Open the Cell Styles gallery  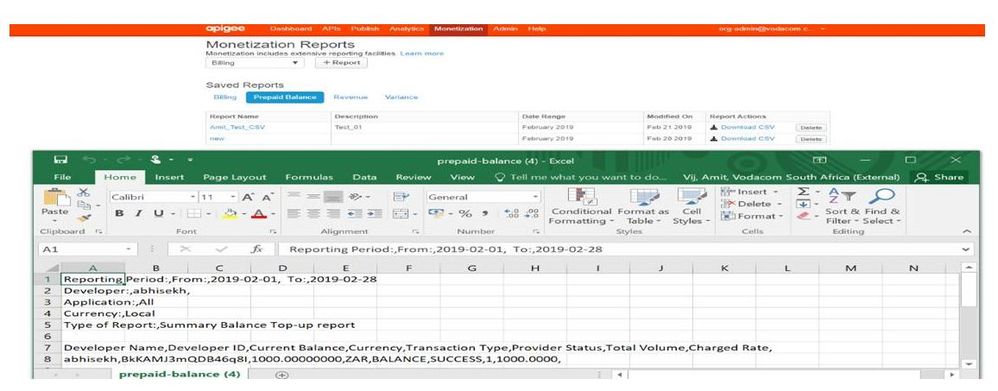691,206
